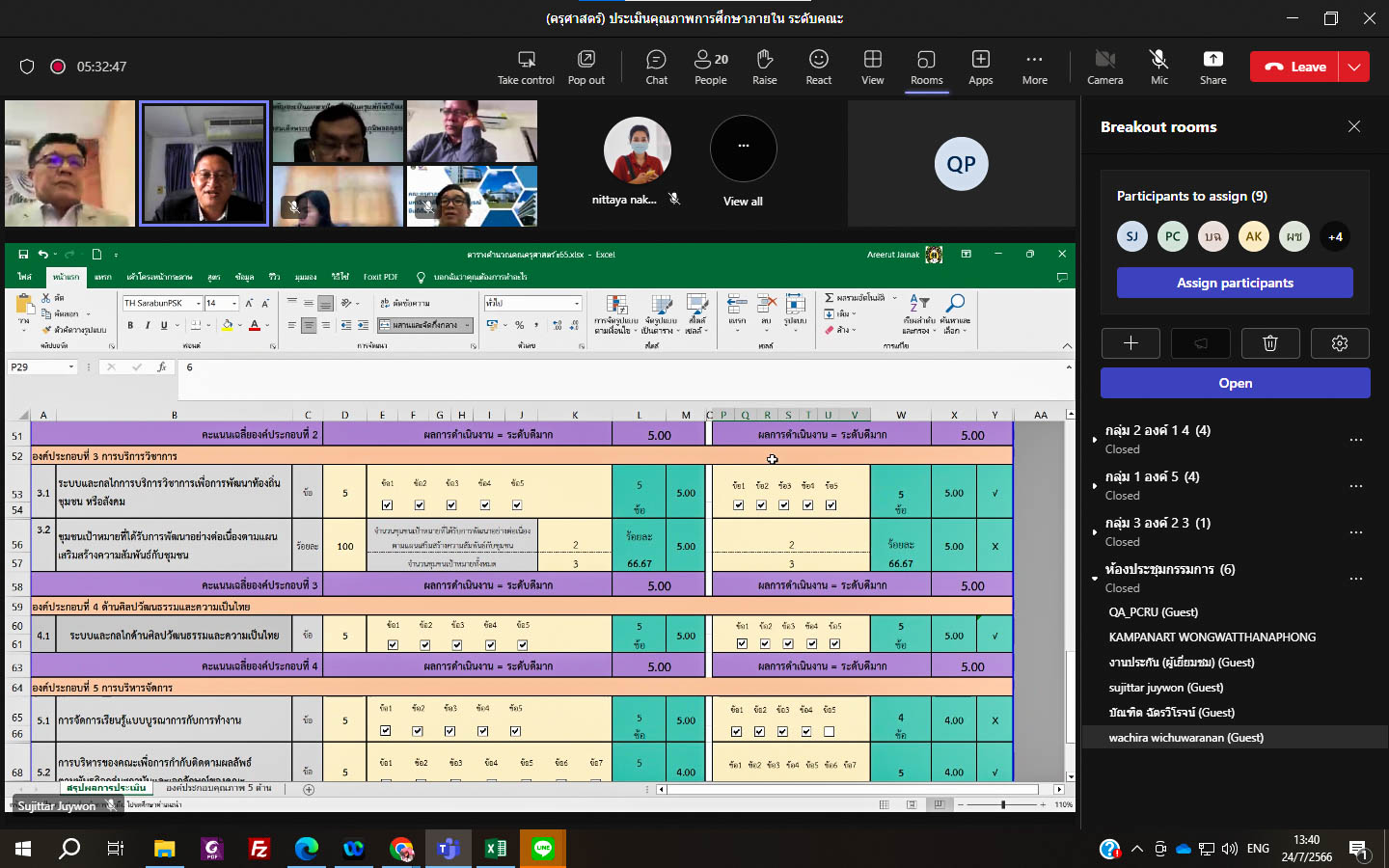
Task: Open the Leave options dropdown arrow
Action: (1355, 67)
